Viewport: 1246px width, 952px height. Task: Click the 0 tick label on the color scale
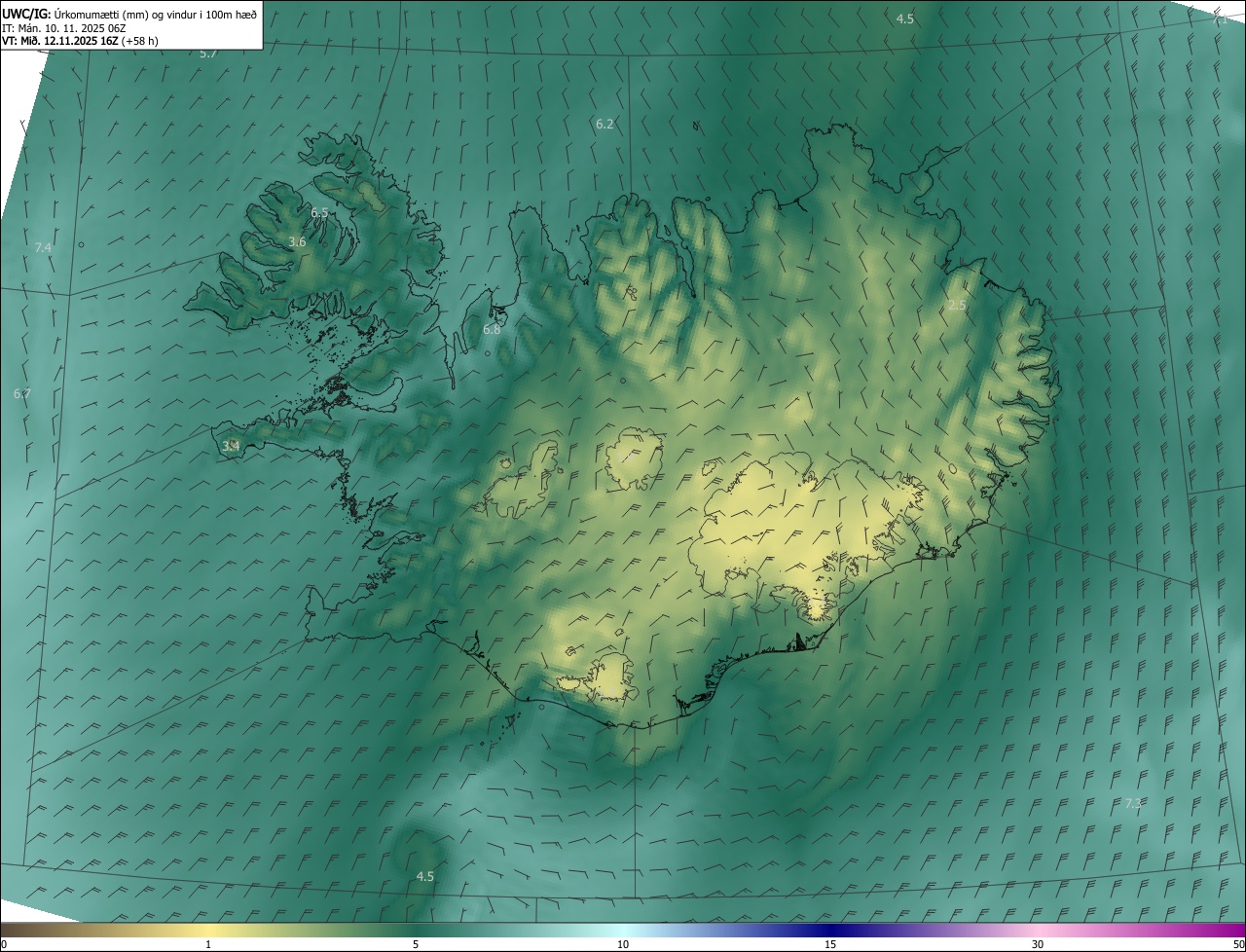(x=4, y=944)
